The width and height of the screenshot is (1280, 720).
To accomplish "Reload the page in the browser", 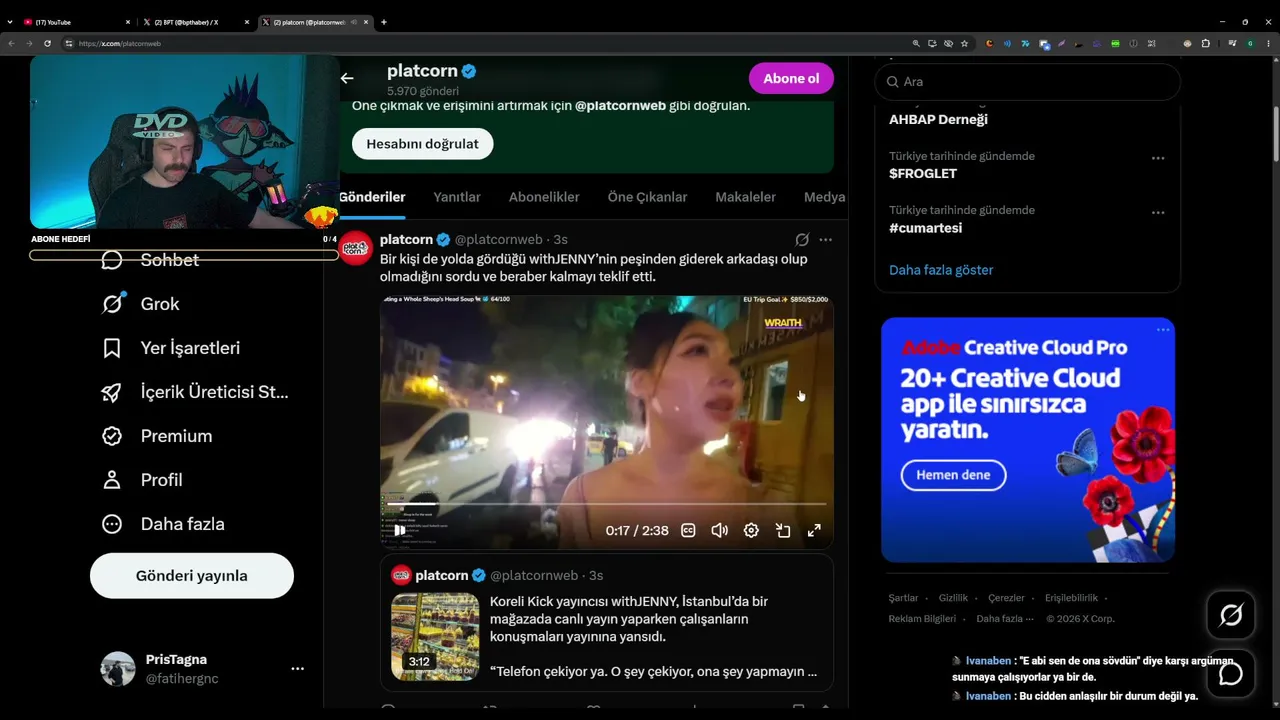I will (x=47, y=44).
